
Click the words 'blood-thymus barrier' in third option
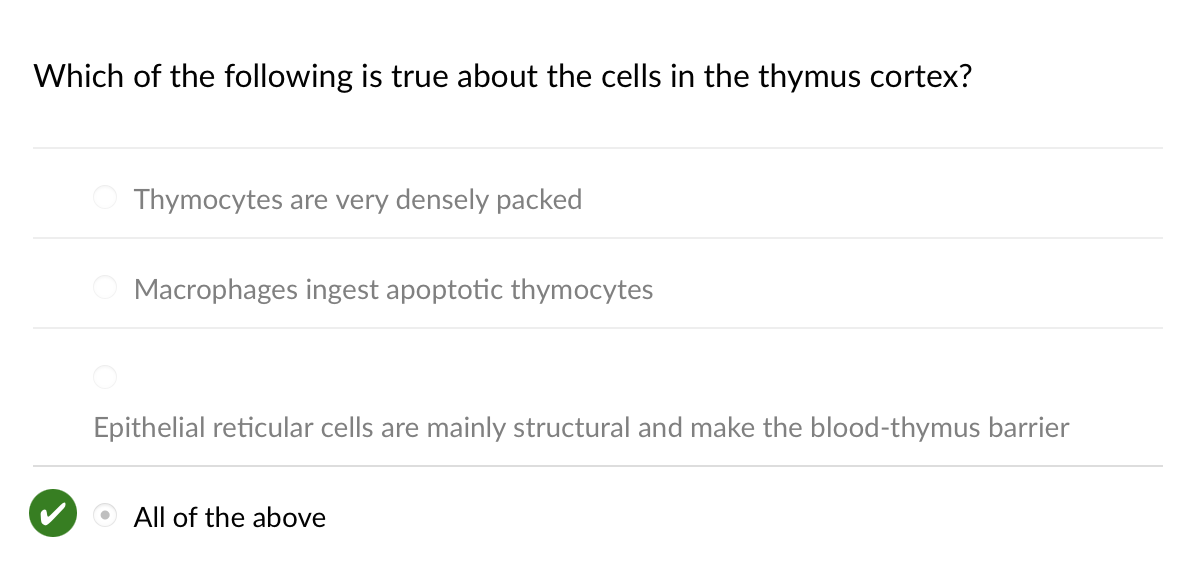coord(939,428)
